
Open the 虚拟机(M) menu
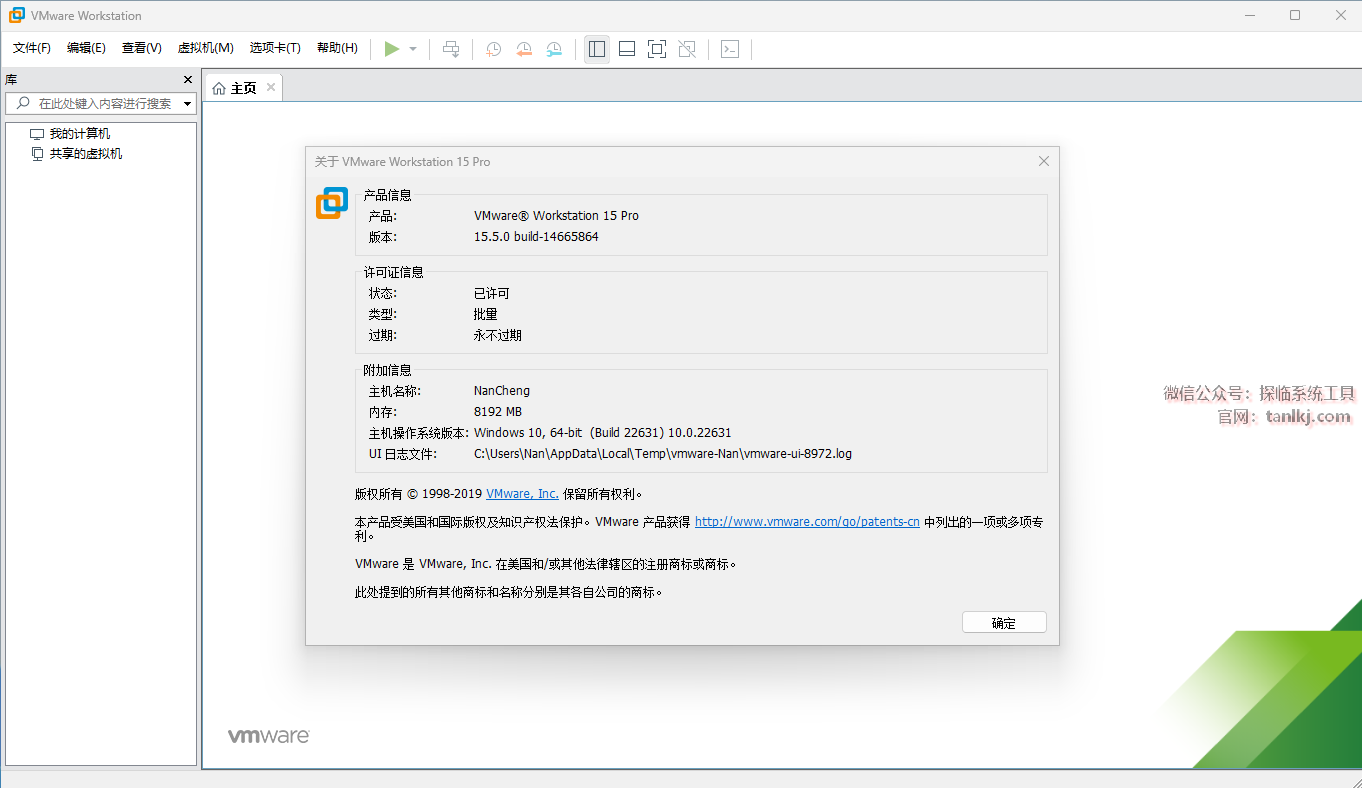205,48
